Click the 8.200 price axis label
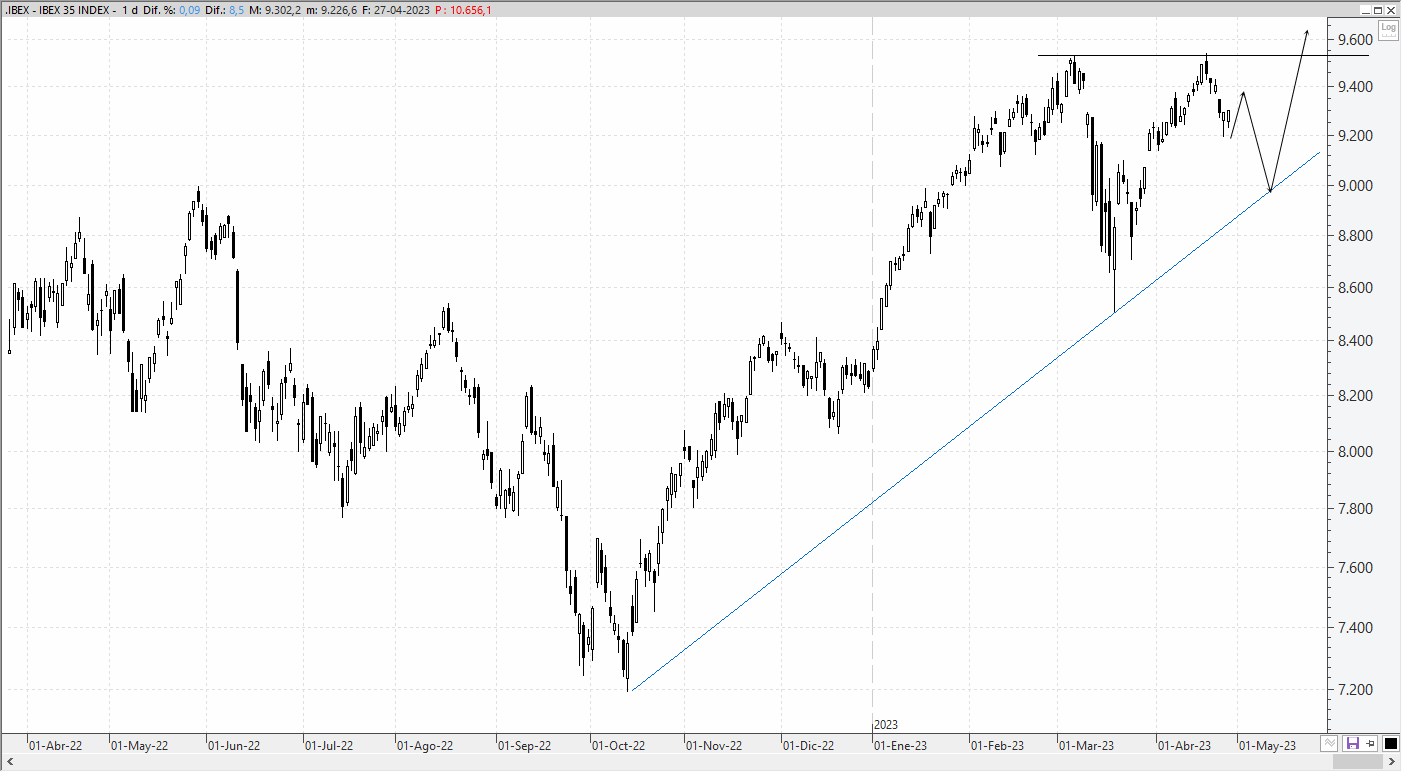This screenshot has width=1402, height=772. point(1355,396)
